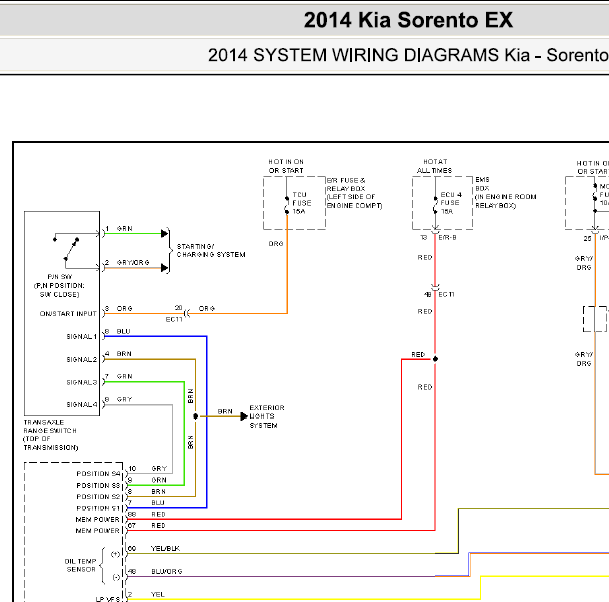The height and width of the screenshot is (602, 609).
Task: Click the "MEM POWER" label at pin 88
Action: tap(97, 519)
